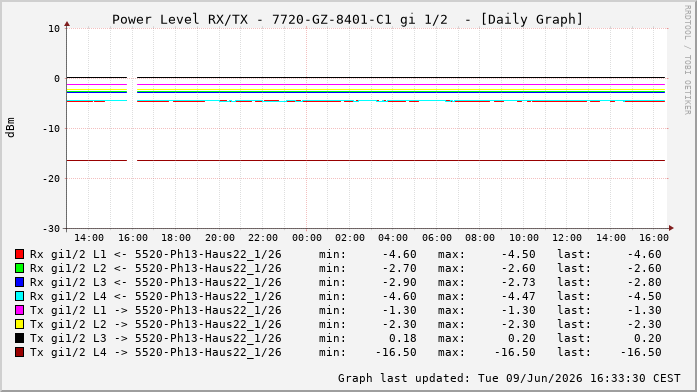Click the dark red Tx L4 legend swatch
This screenshot has width=697, height=392.
point(20,352)
